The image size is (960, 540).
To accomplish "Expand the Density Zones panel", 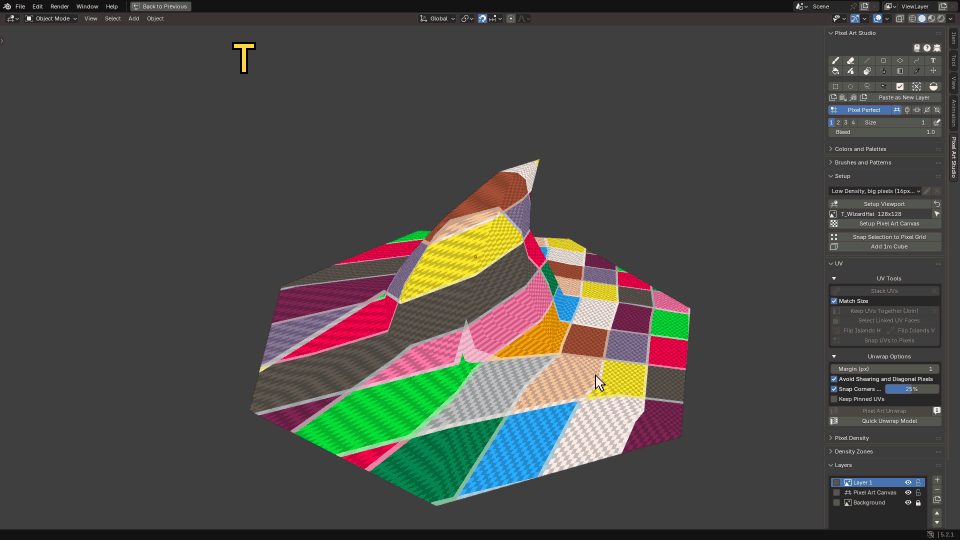I will (x=853, y=451).
